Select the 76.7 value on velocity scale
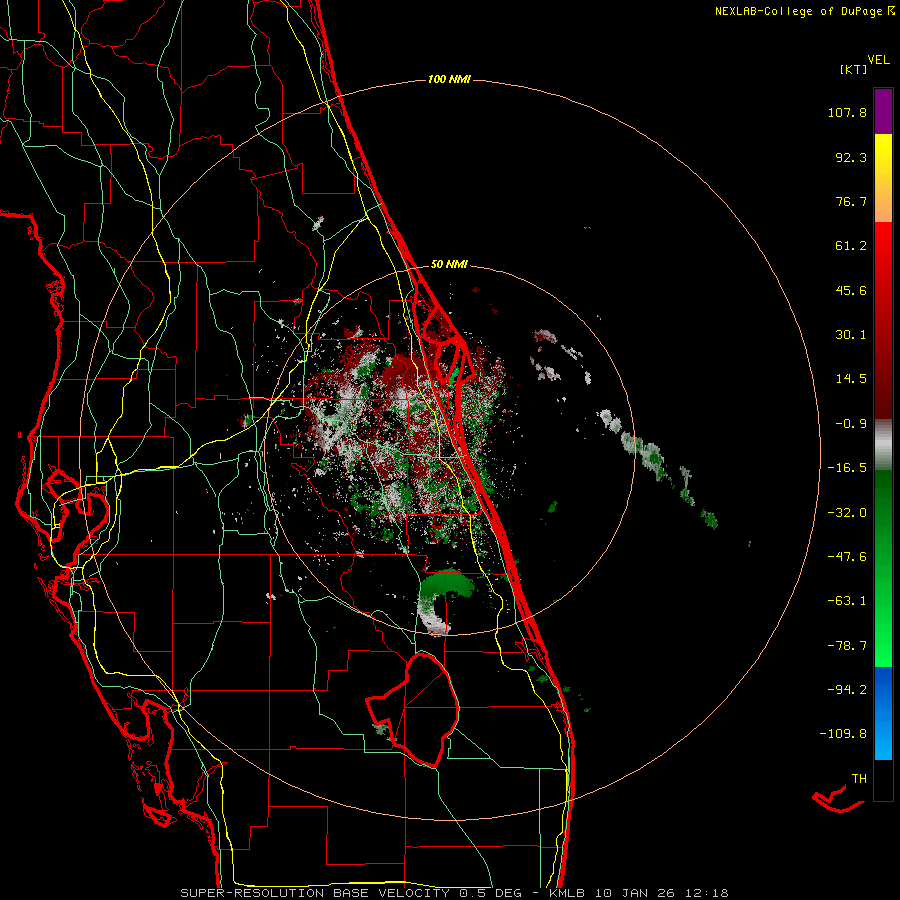The width and height of the screenshot is (900, 900). pyautogui.click(x=851, y=201)
